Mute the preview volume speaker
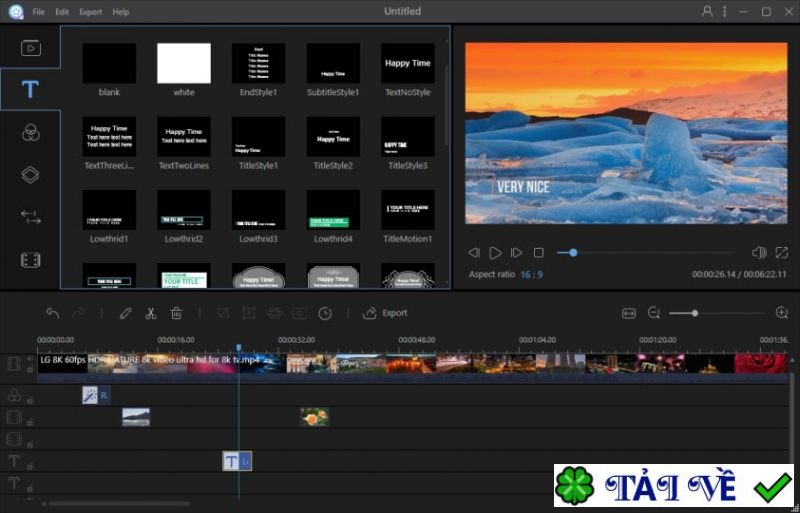The height and width of the screenshot is (513, 800). coord(758,253)
